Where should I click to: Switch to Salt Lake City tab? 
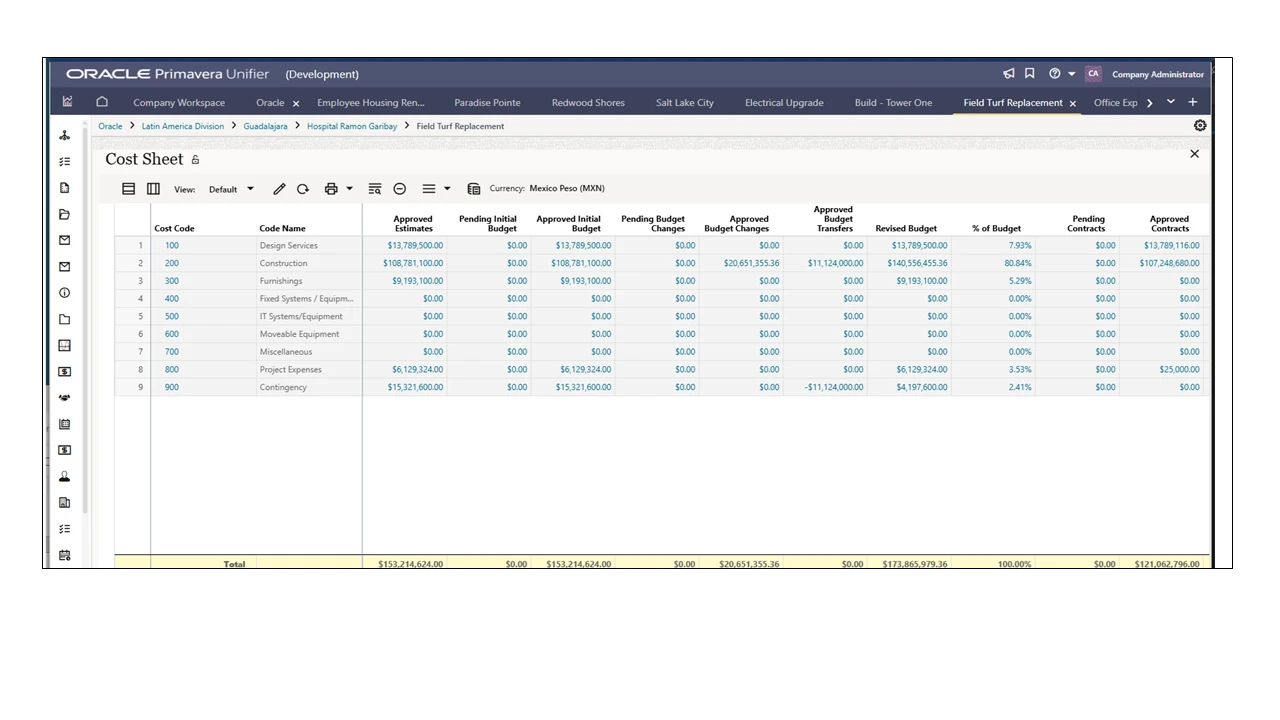[685, 103]
